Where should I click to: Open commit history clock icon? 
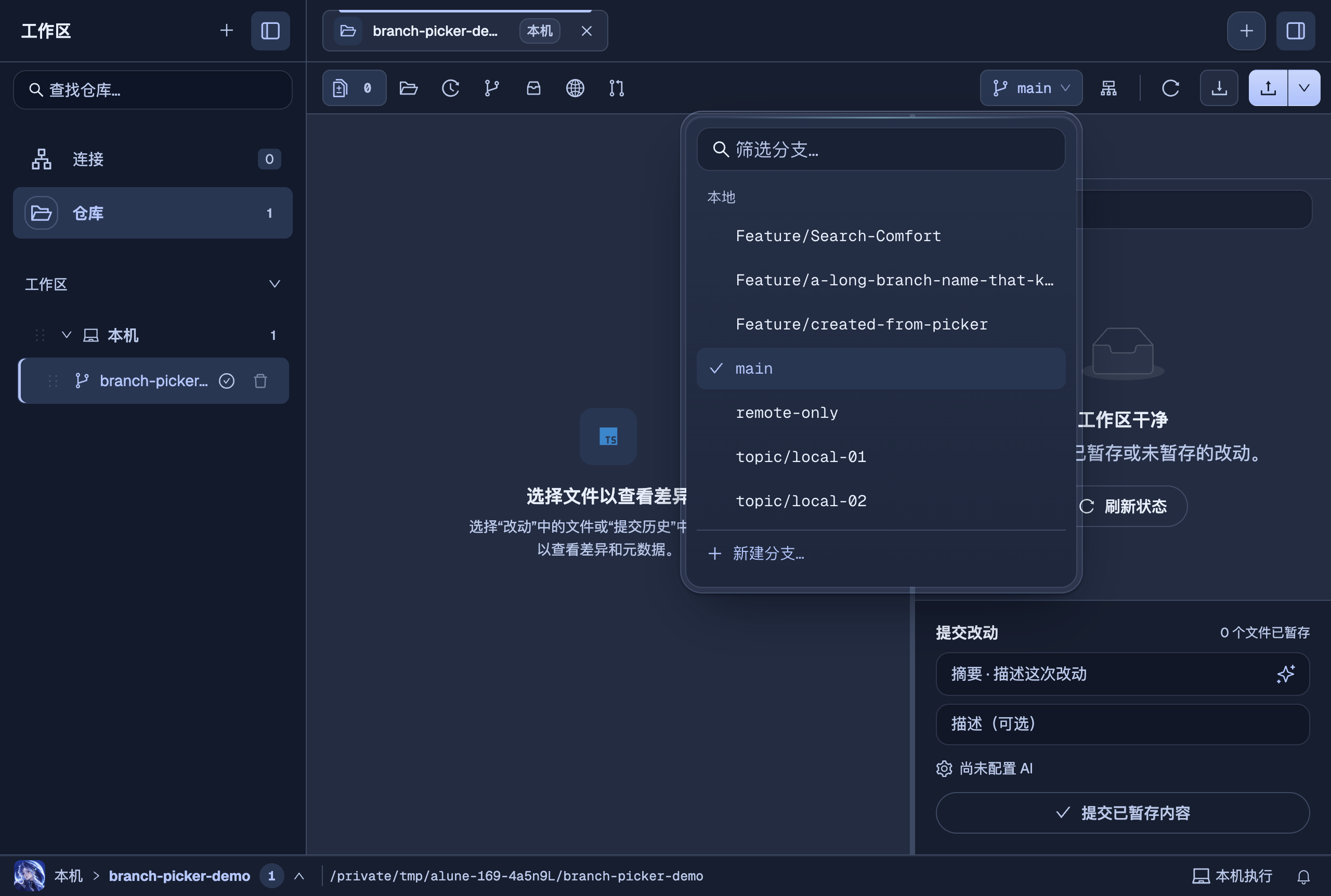click(450, 88)
